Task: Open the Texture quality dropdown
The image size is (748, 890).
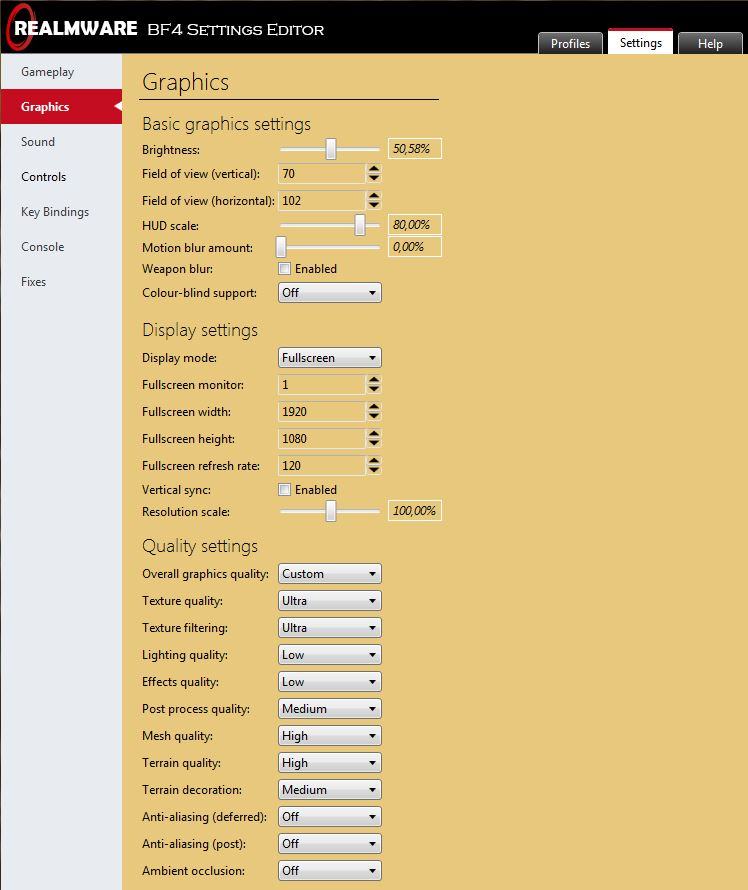Action: pyautogui.click(x=330, y=601)
